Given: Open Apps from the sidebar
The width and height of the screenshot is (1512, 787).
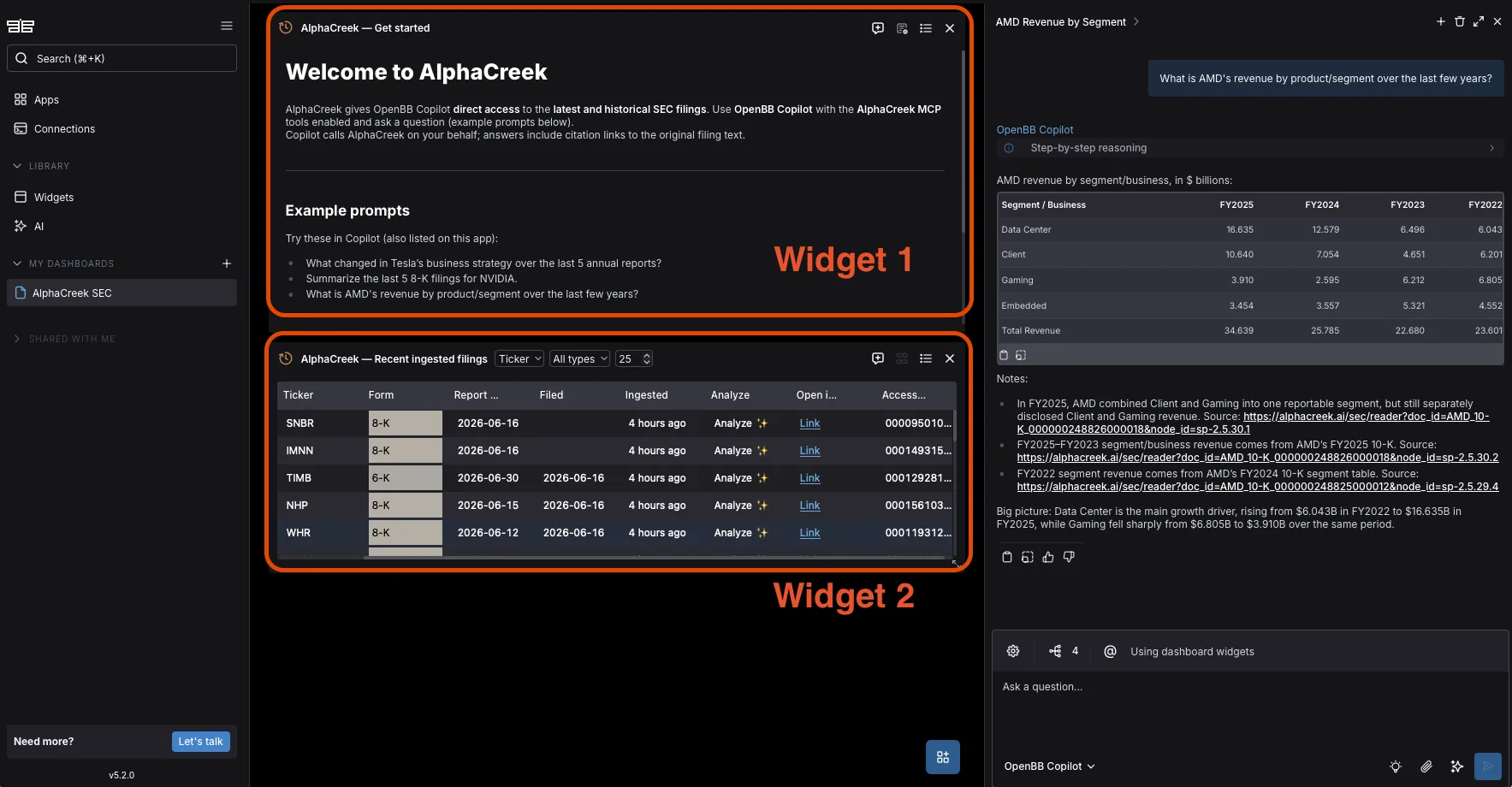Looking at the screenshot, I should (x=46, y=100).
